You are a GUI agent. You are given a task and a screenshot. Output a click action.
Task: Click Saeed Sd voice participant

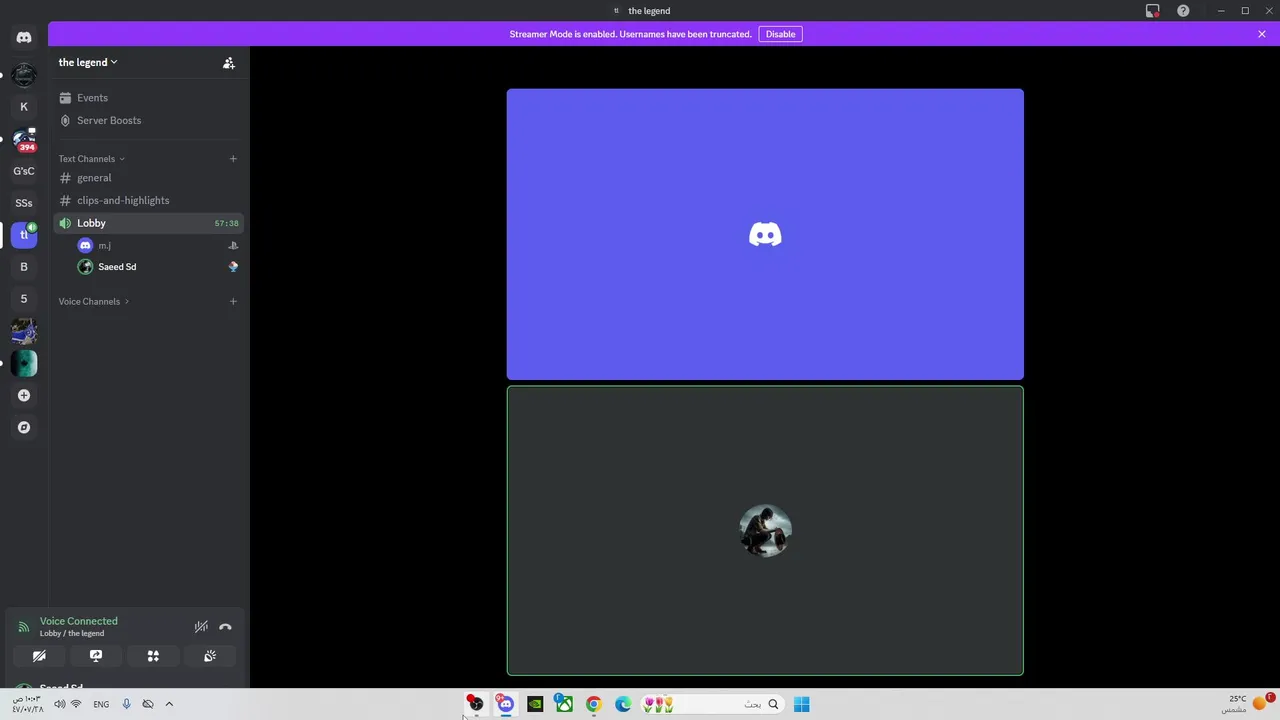pyautogui.click(x=158, y=267)
